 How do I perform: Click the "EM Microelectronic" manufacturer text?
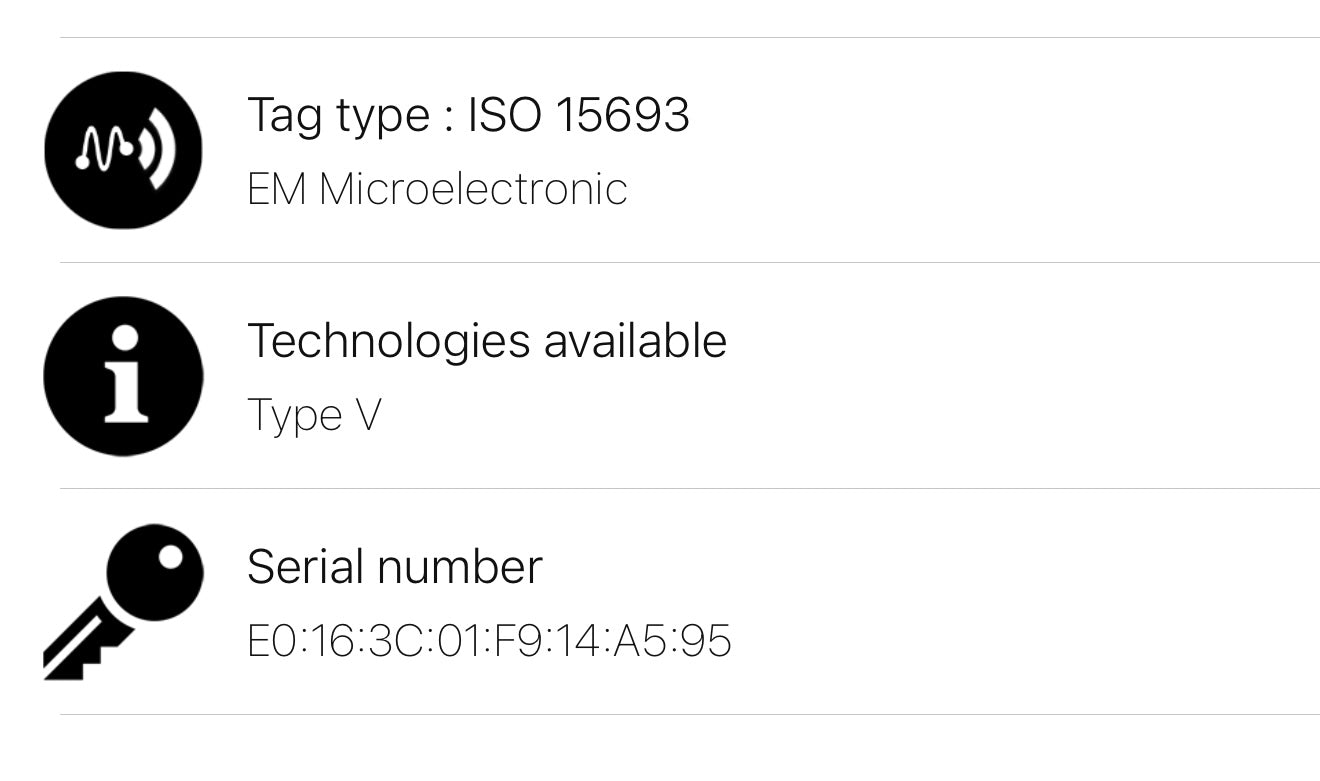(x=437, y=189)
